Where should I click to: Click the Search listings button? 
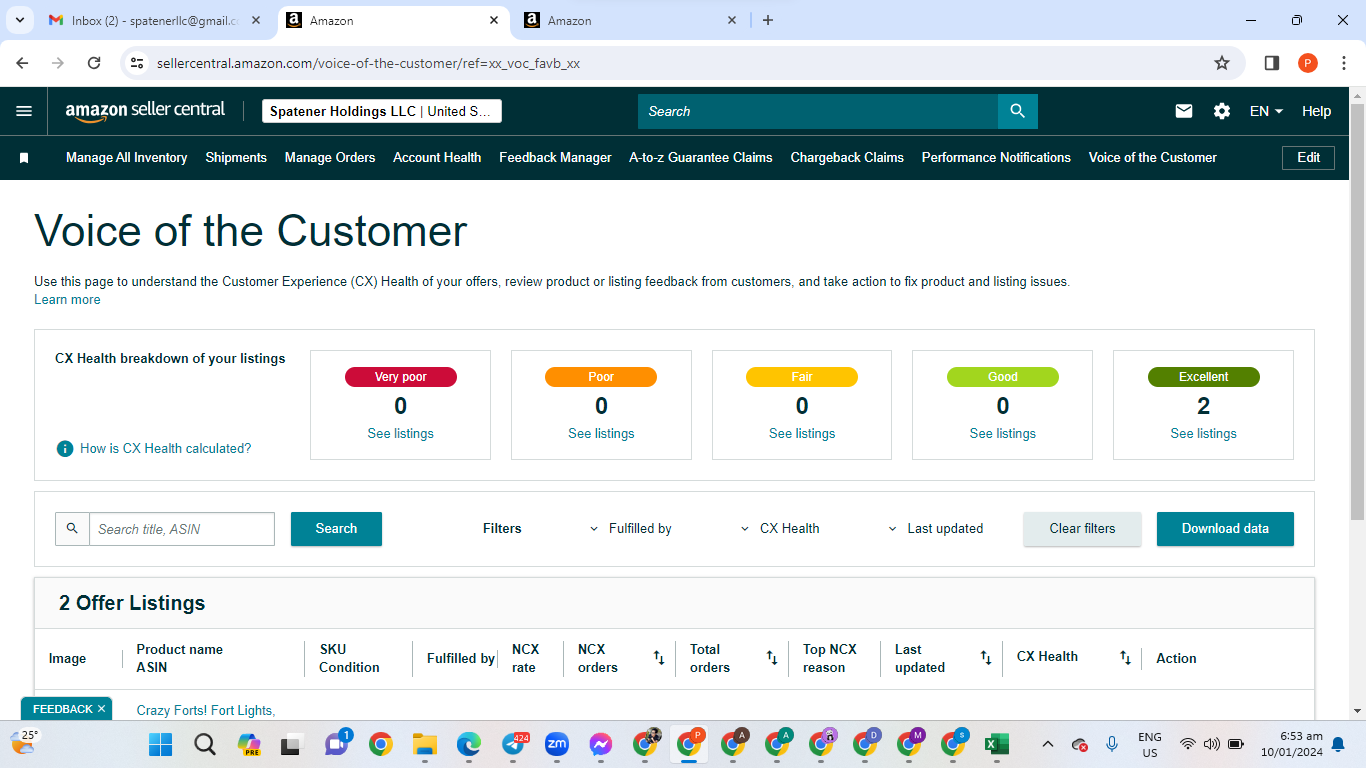click(x=336, y=529)
